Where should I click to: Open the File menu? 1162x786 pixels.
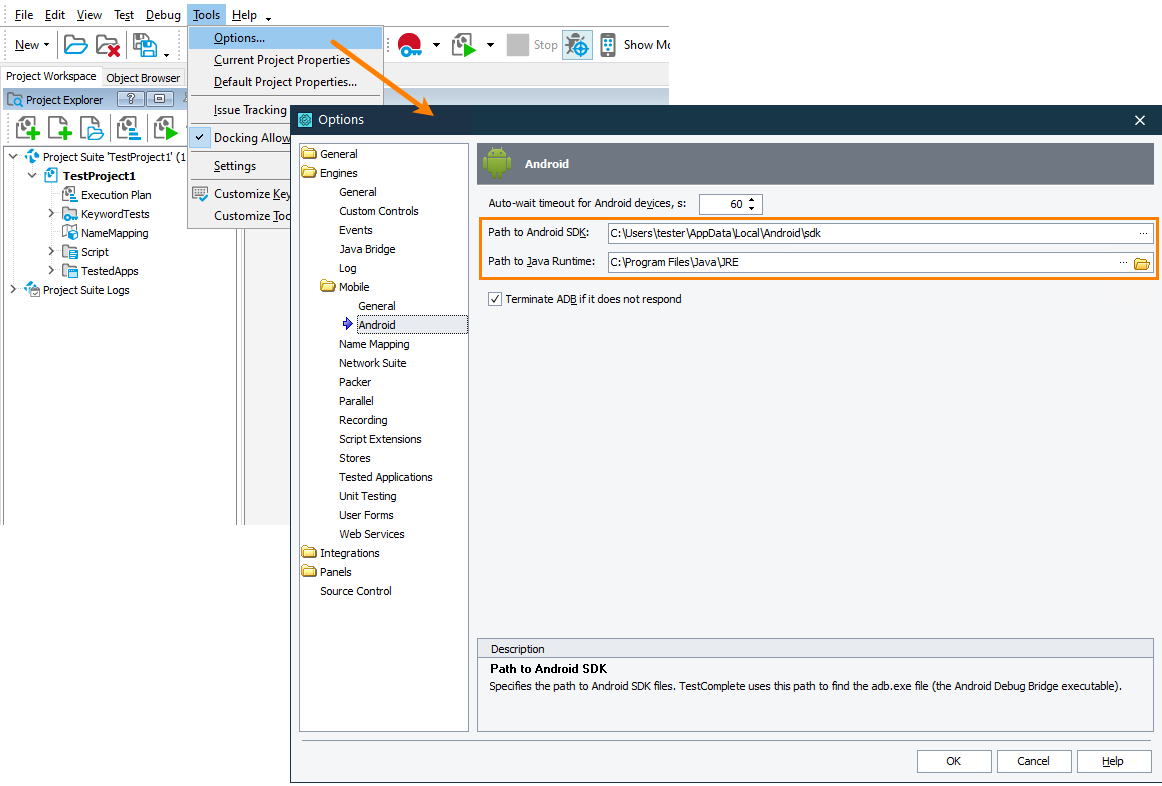pyautogui.click(x=24, y=15)
